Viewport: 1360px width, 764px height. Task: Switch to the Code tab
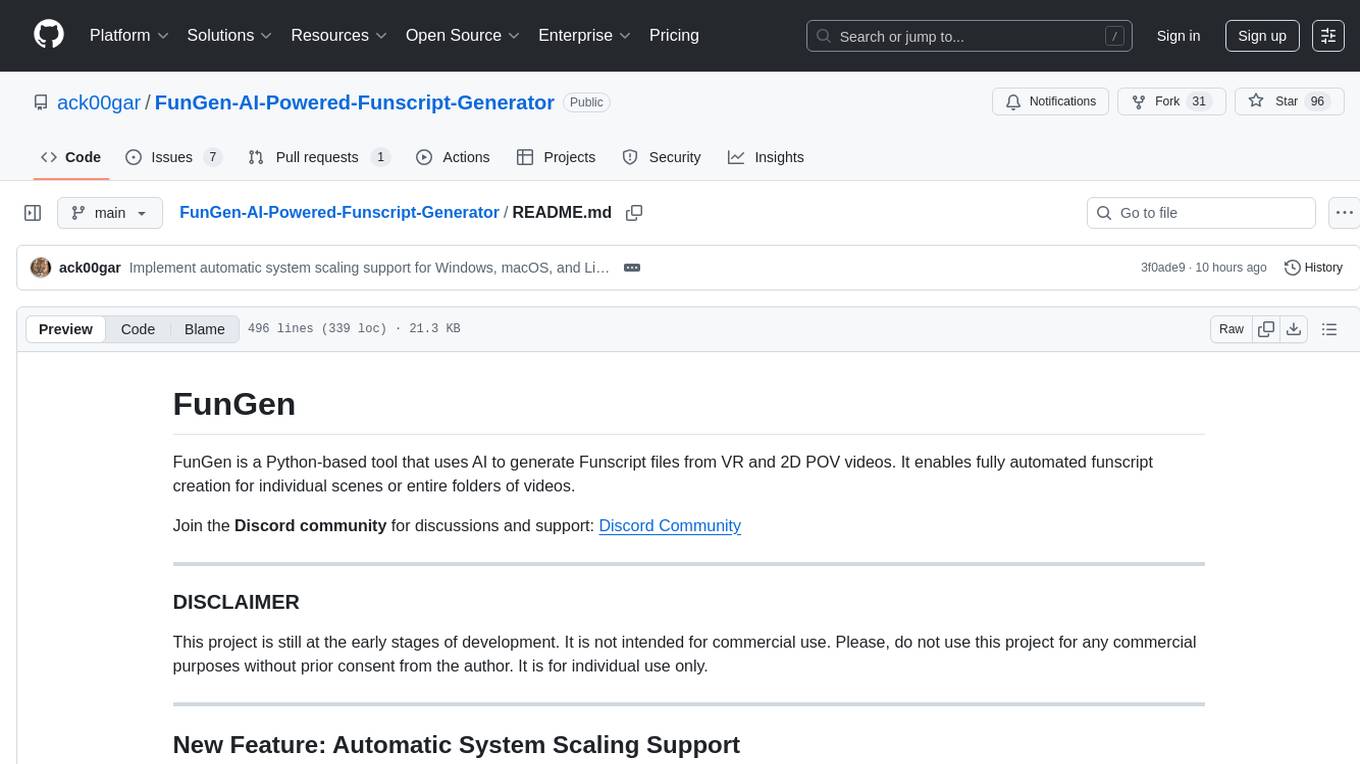click(x=71, y=157)
